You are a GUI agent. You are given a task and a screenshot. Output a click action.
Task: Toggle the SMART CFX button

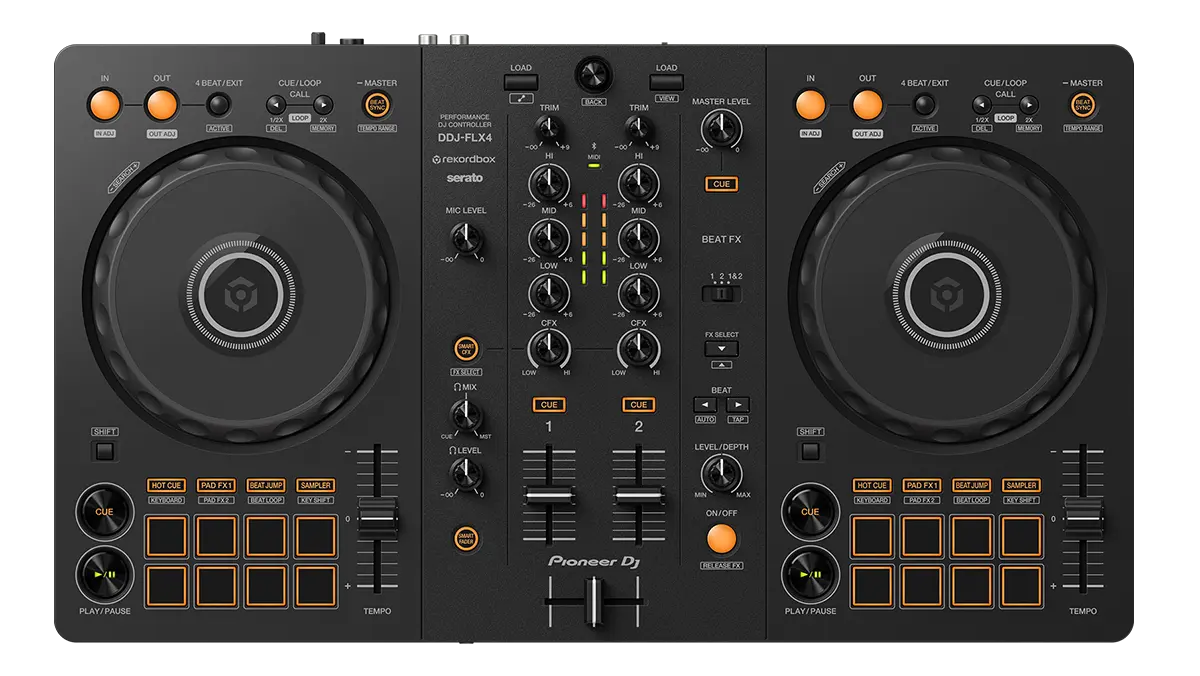point(465,349)
